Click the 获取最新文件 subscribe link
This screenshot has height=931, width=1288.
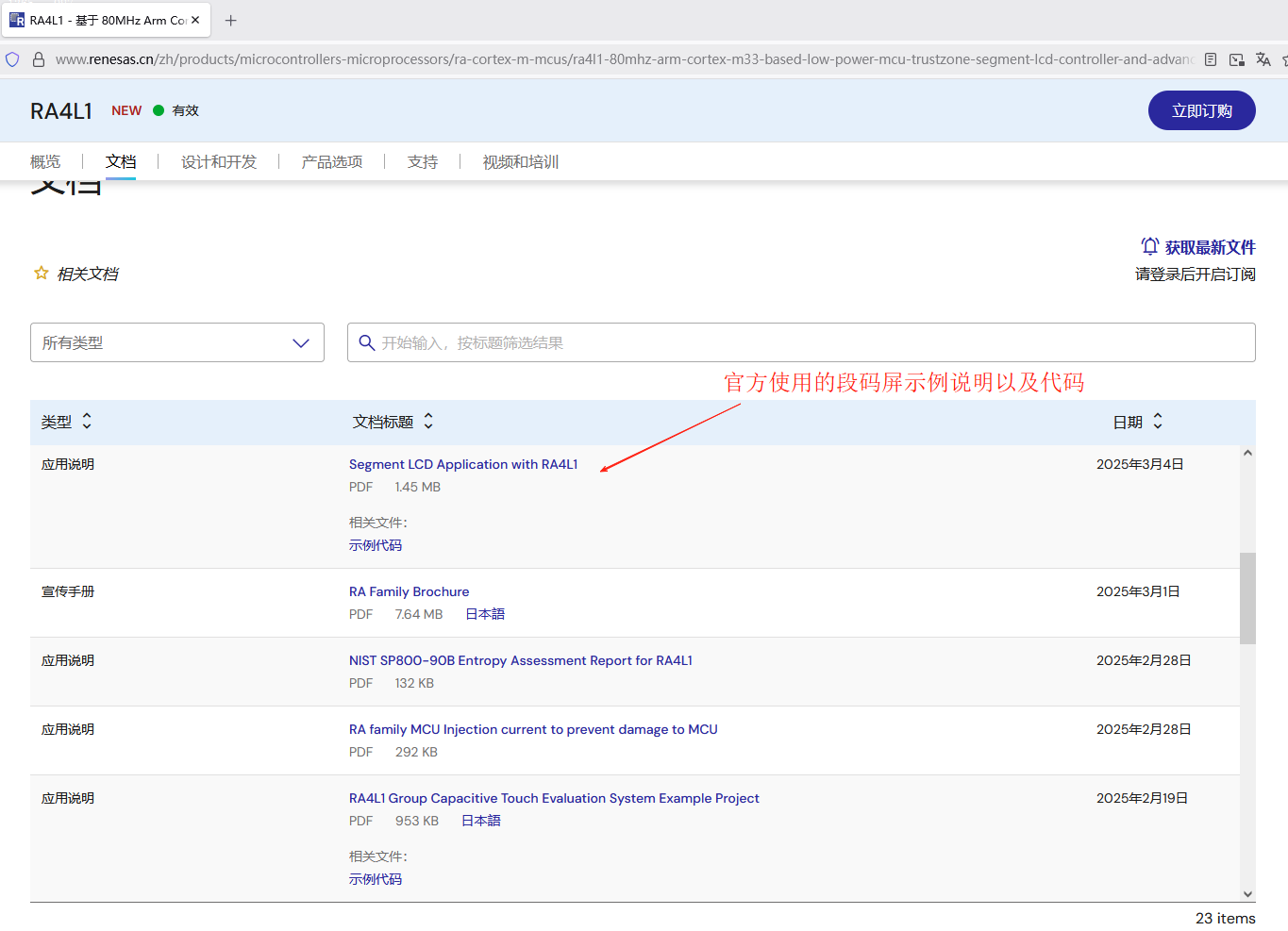[x=1210, y=247]
